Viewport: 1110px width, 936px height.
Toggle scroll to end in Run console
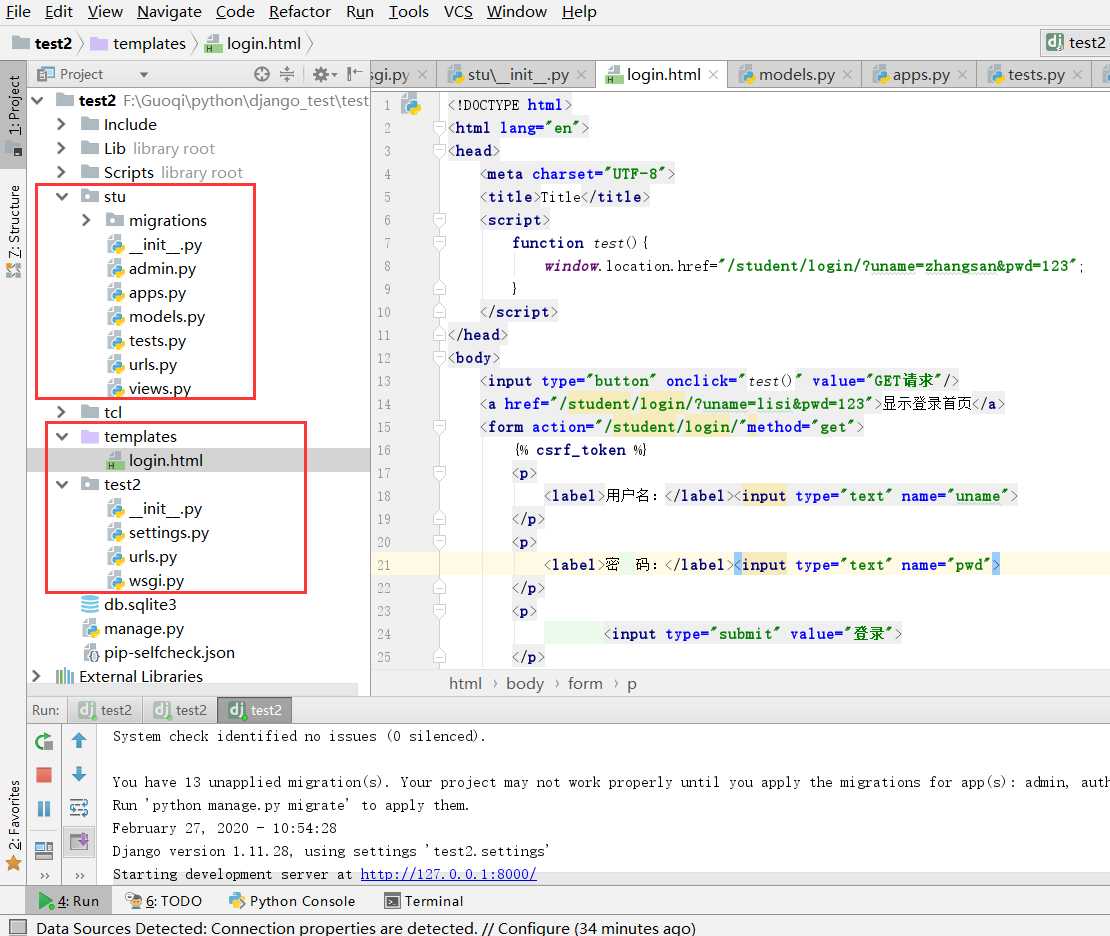(79, 842)
